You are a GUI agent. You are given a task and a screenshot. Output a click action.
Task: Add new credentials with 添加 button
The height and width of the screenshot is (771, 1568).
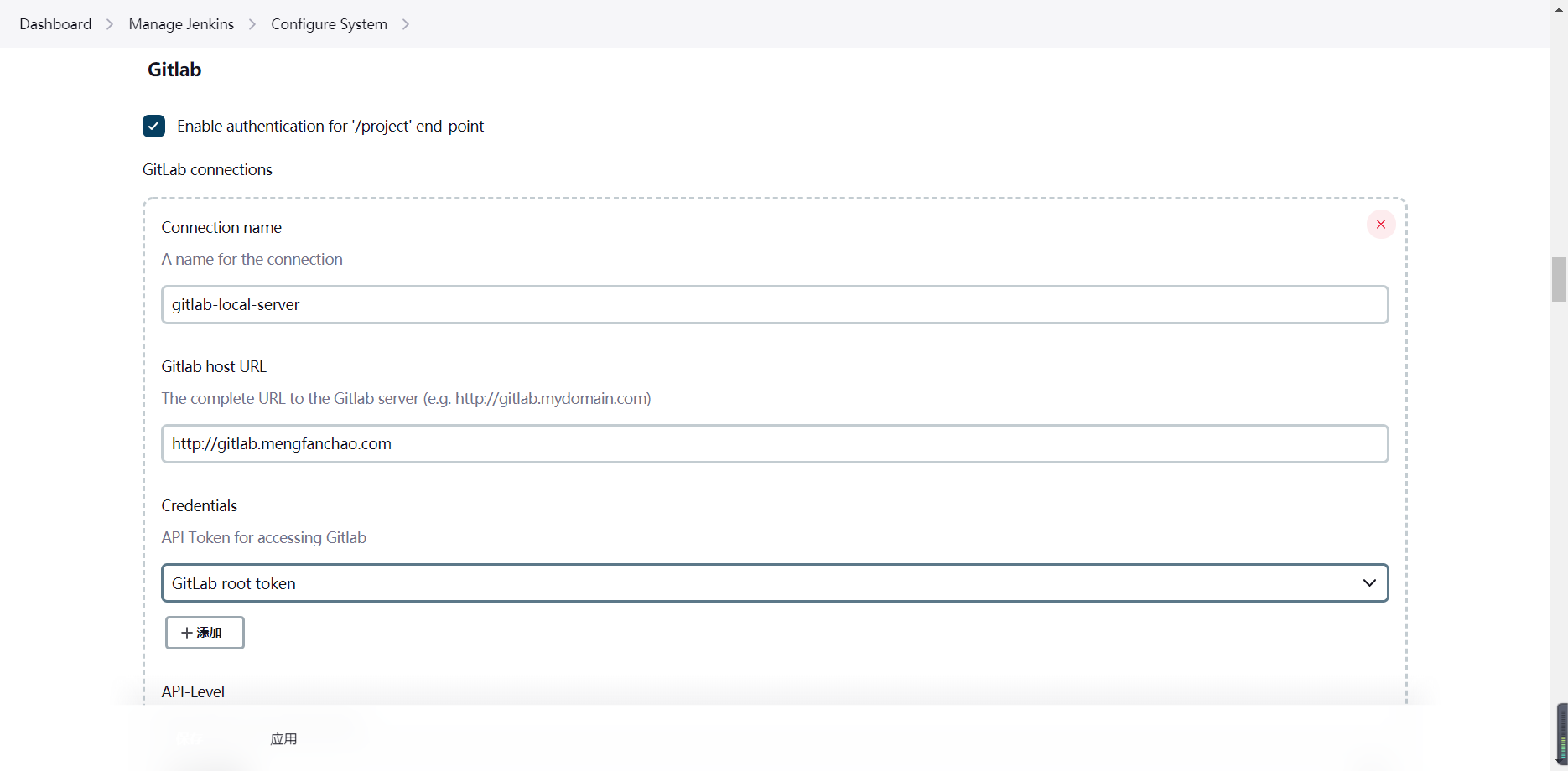point(205,633)
